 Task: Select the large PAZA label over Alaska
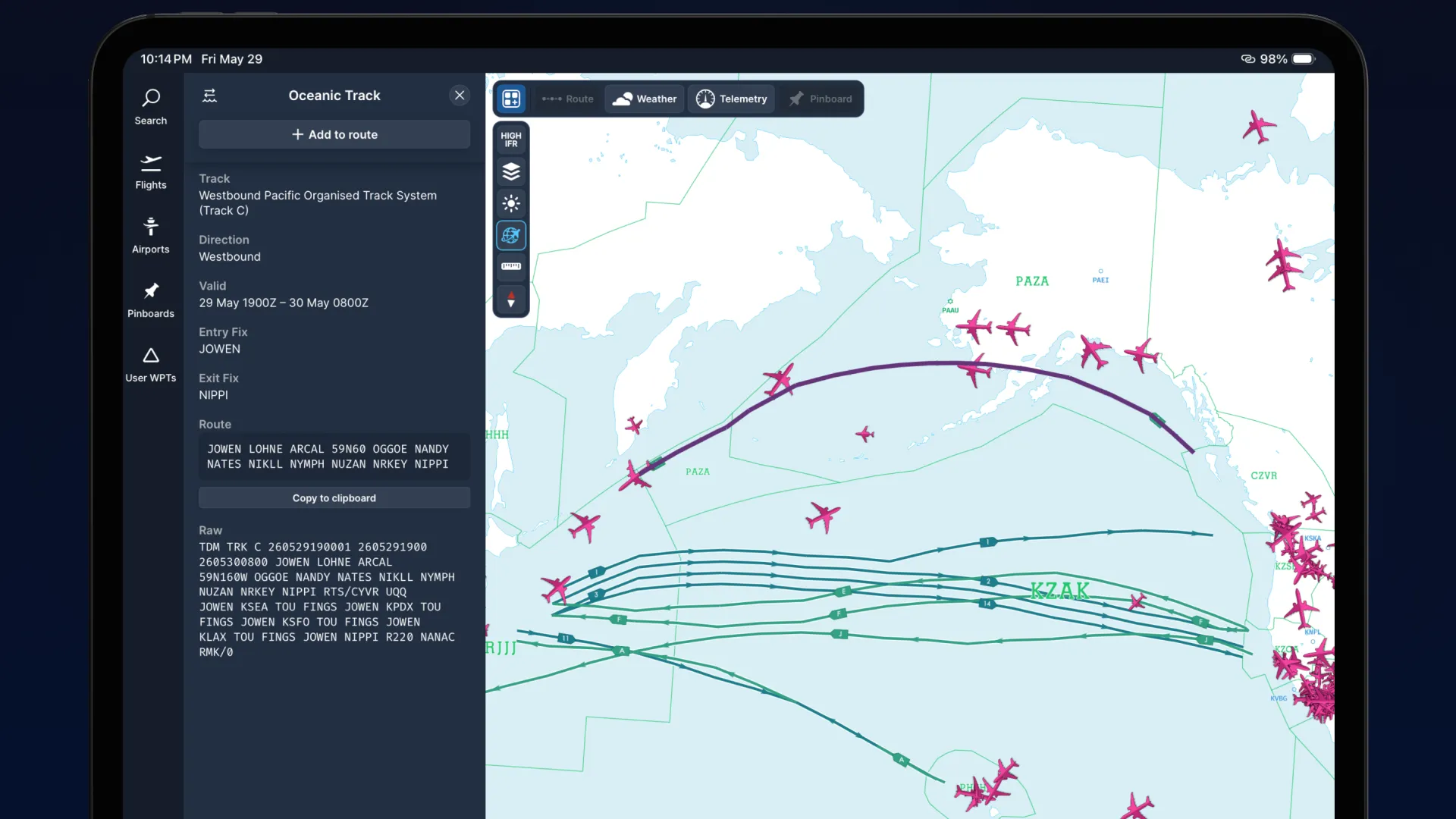click(x=1032, y=281)
